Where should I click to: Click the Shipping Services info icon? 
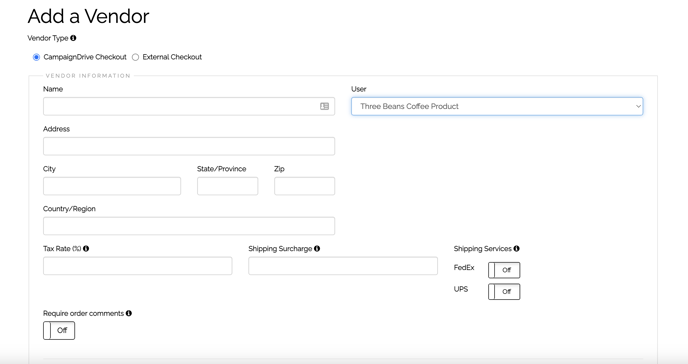click(516, 249)
